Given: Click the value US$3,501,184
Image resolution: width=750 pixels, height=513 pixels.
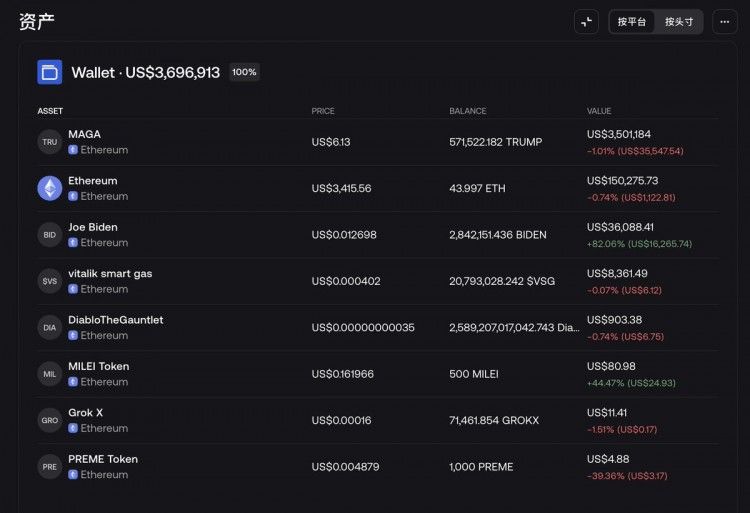Looking at the screenshot, I should tap(619, 134).
